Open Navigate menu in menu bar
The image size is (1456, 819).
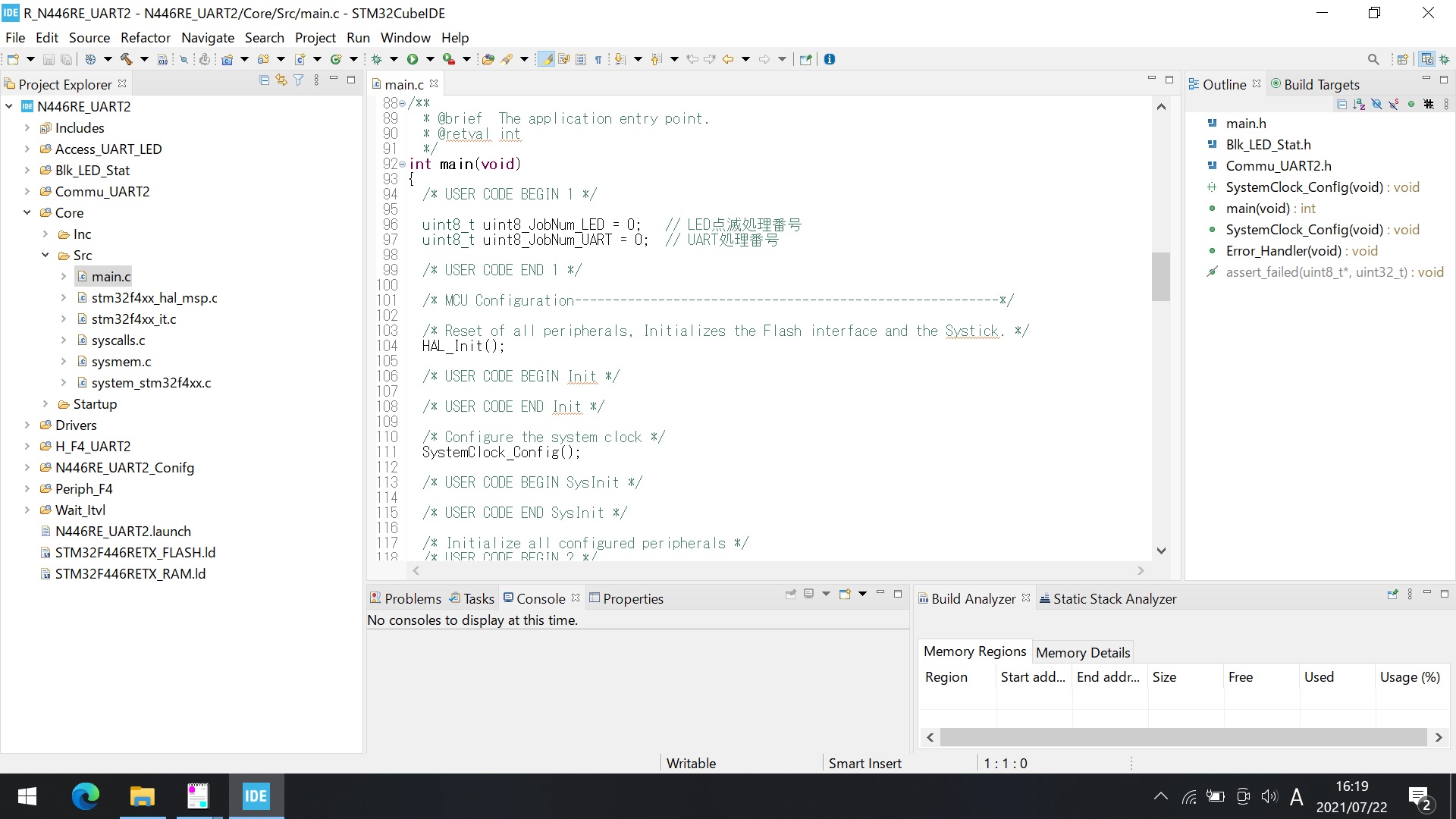click(208, 37)
